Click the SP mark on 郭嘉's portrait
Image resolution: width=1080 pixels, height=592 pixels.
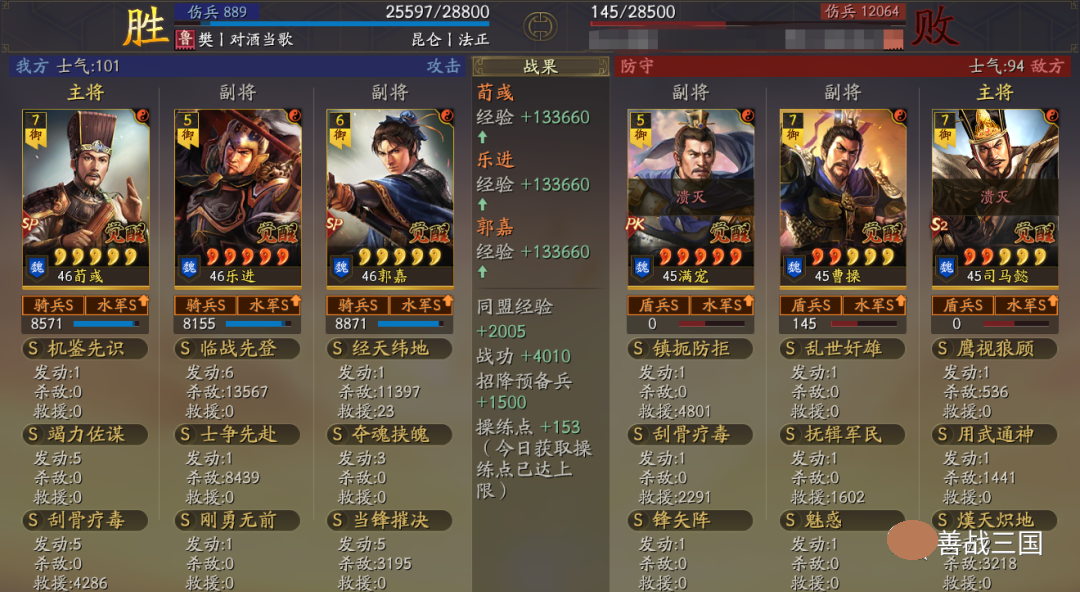[x=335, y=224]
